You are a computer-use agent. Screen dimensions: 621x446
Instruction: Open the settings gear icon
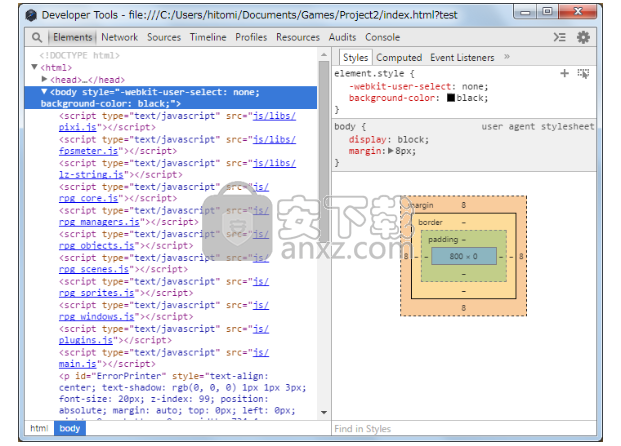(x=583, y=37)
